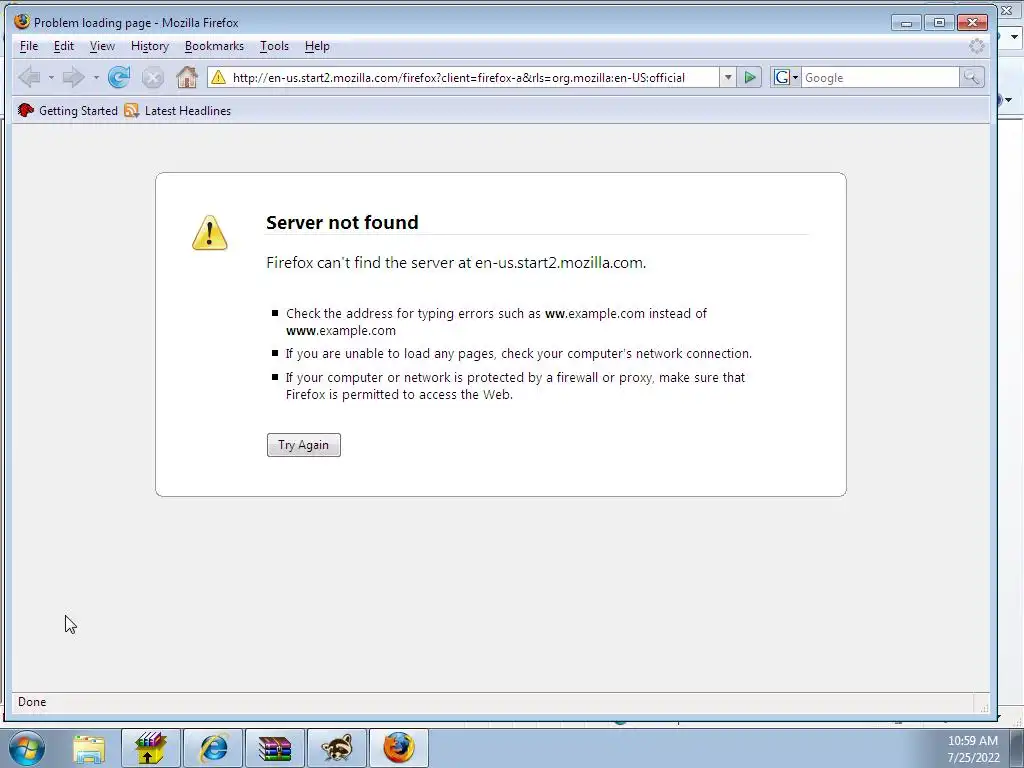Click the green Go arrow button
Viewport: 1024px width, 768px height.
point(750,78)
